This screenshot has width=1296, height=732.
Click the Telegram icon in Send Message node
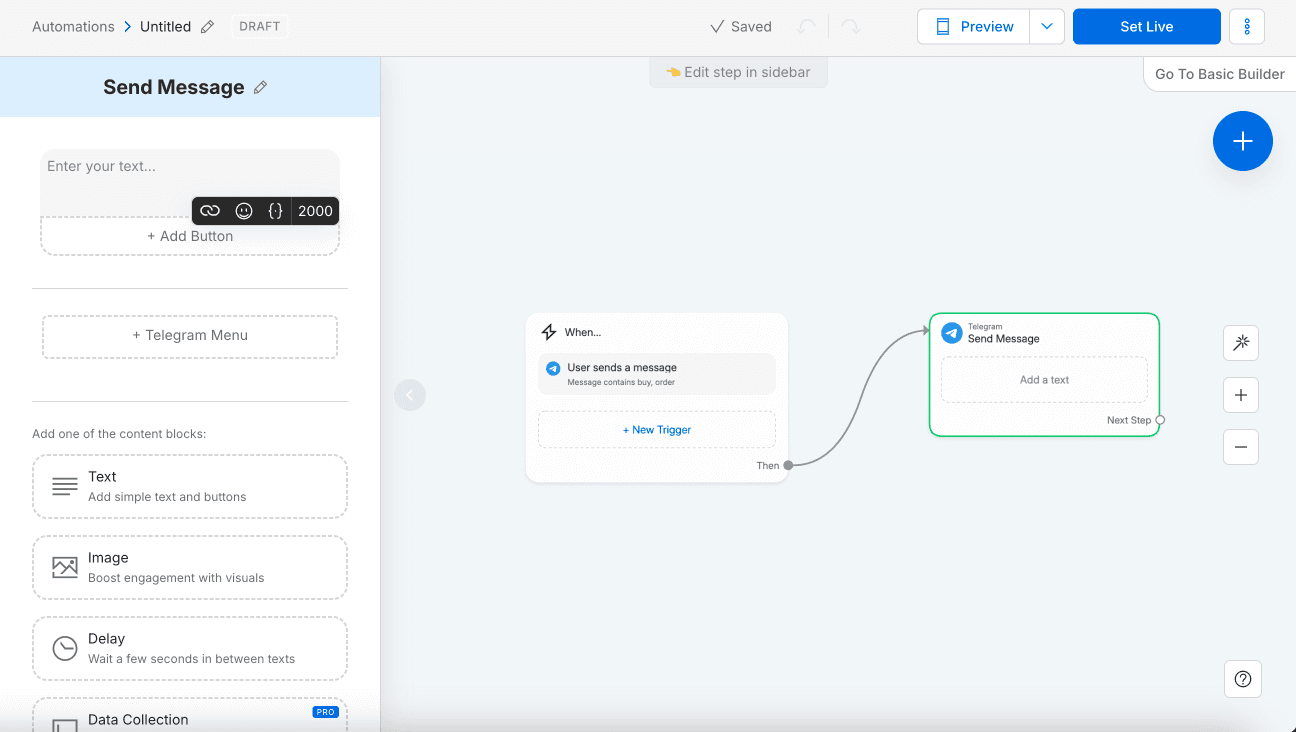click(952, 333)
